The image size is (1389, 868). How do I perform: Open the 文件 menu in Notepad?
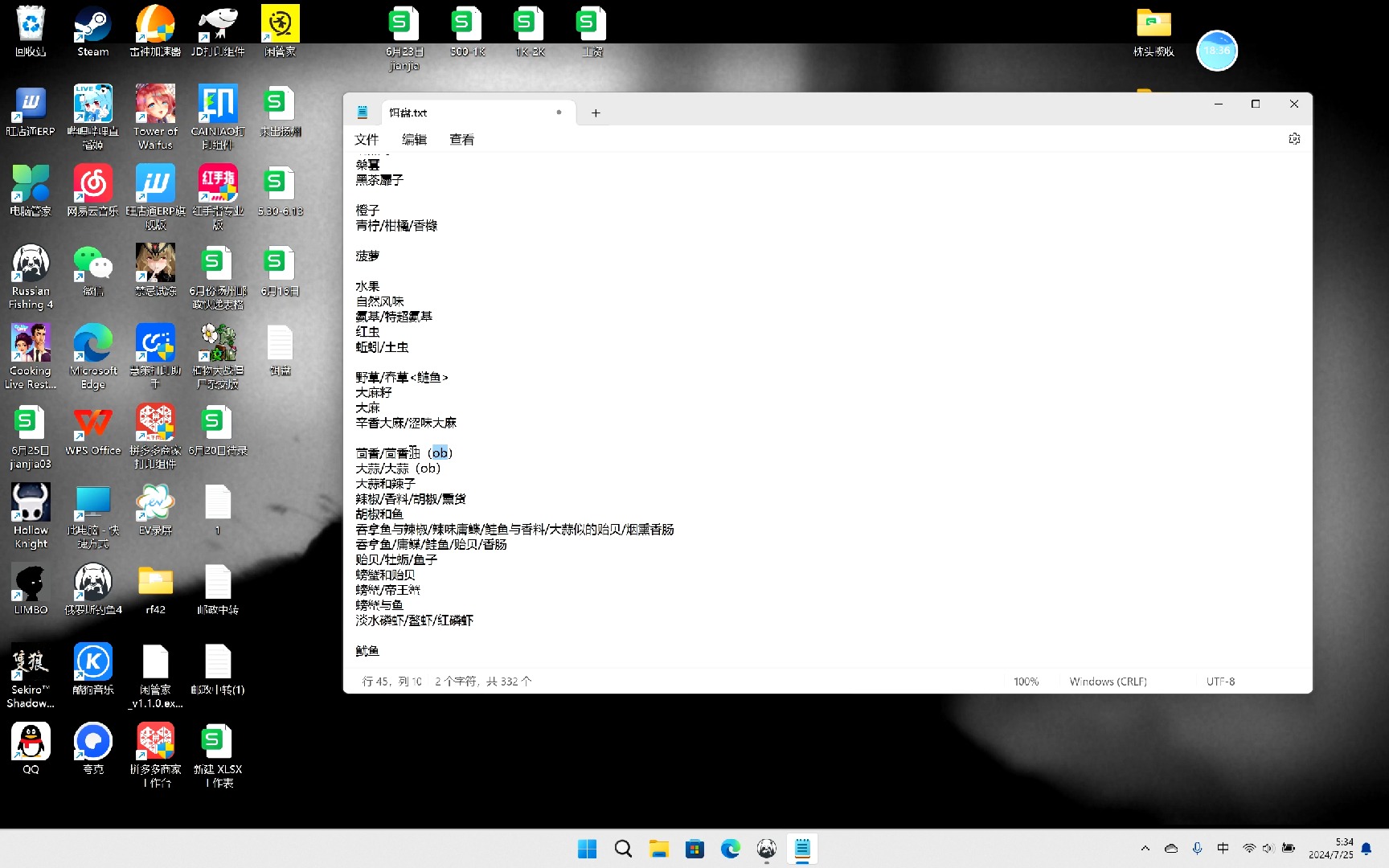367,140
